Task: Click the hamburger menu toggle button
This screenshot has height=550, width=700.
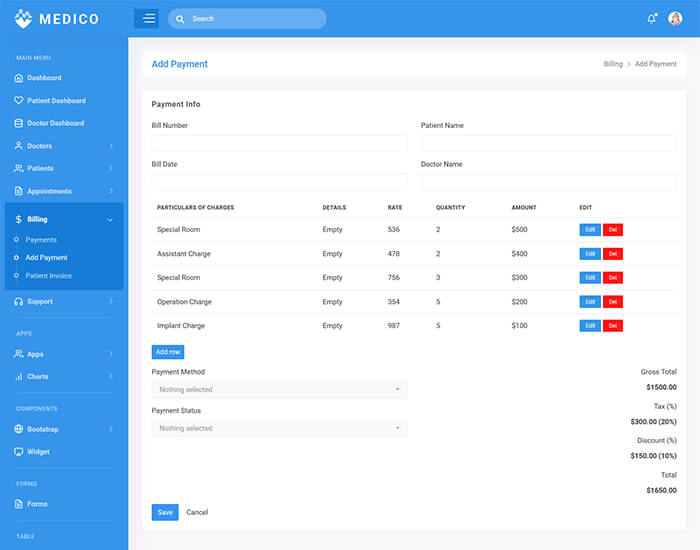Action: click(x=146, y=18)
